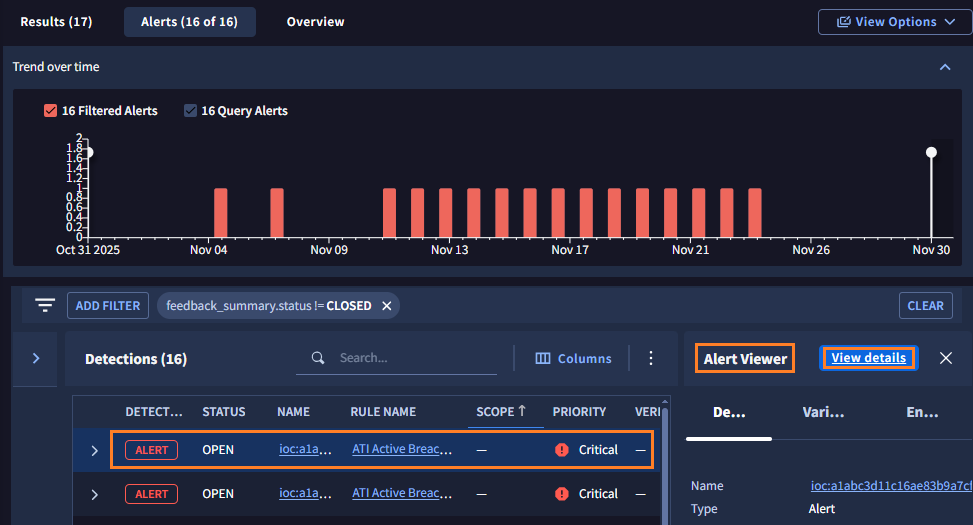Image resolution: width=973 pixels, height=525 pixels.
Task: Close the Alert Viewer panel
Action: click(x=945, y=358)
